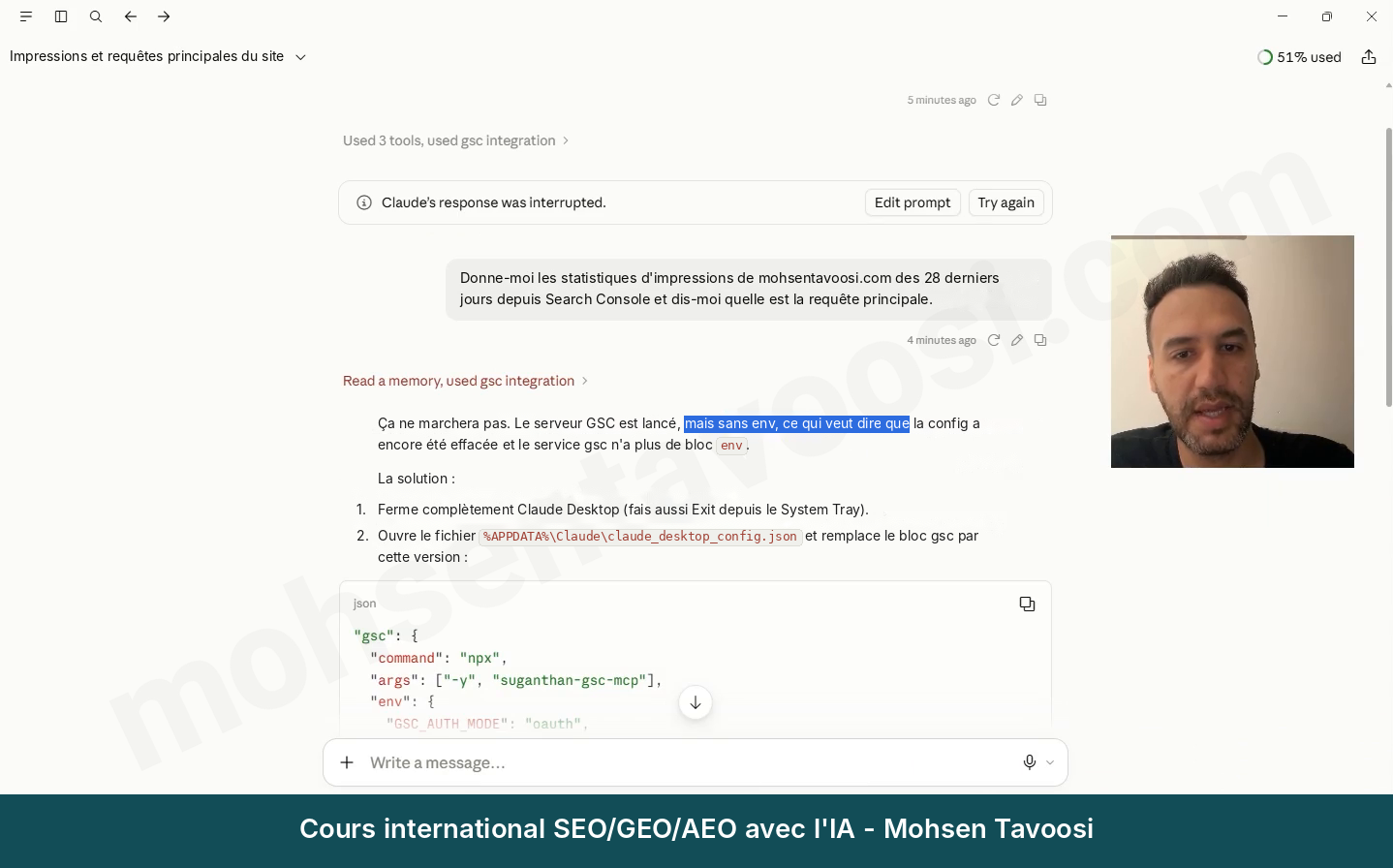Go forward with right arrow icon
The width and height of the screenshot is (1393, 868).
[164, 16]
